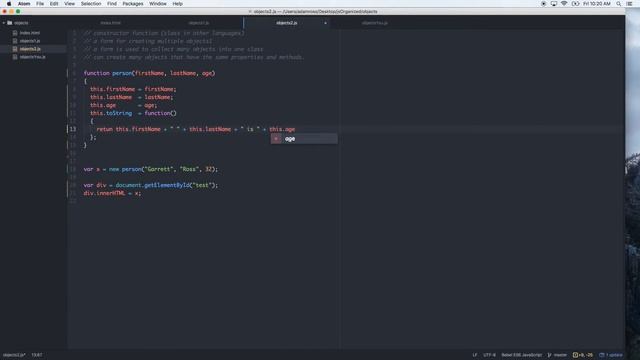
Task: Switch to the index.html tab
Action: point(111,23)
